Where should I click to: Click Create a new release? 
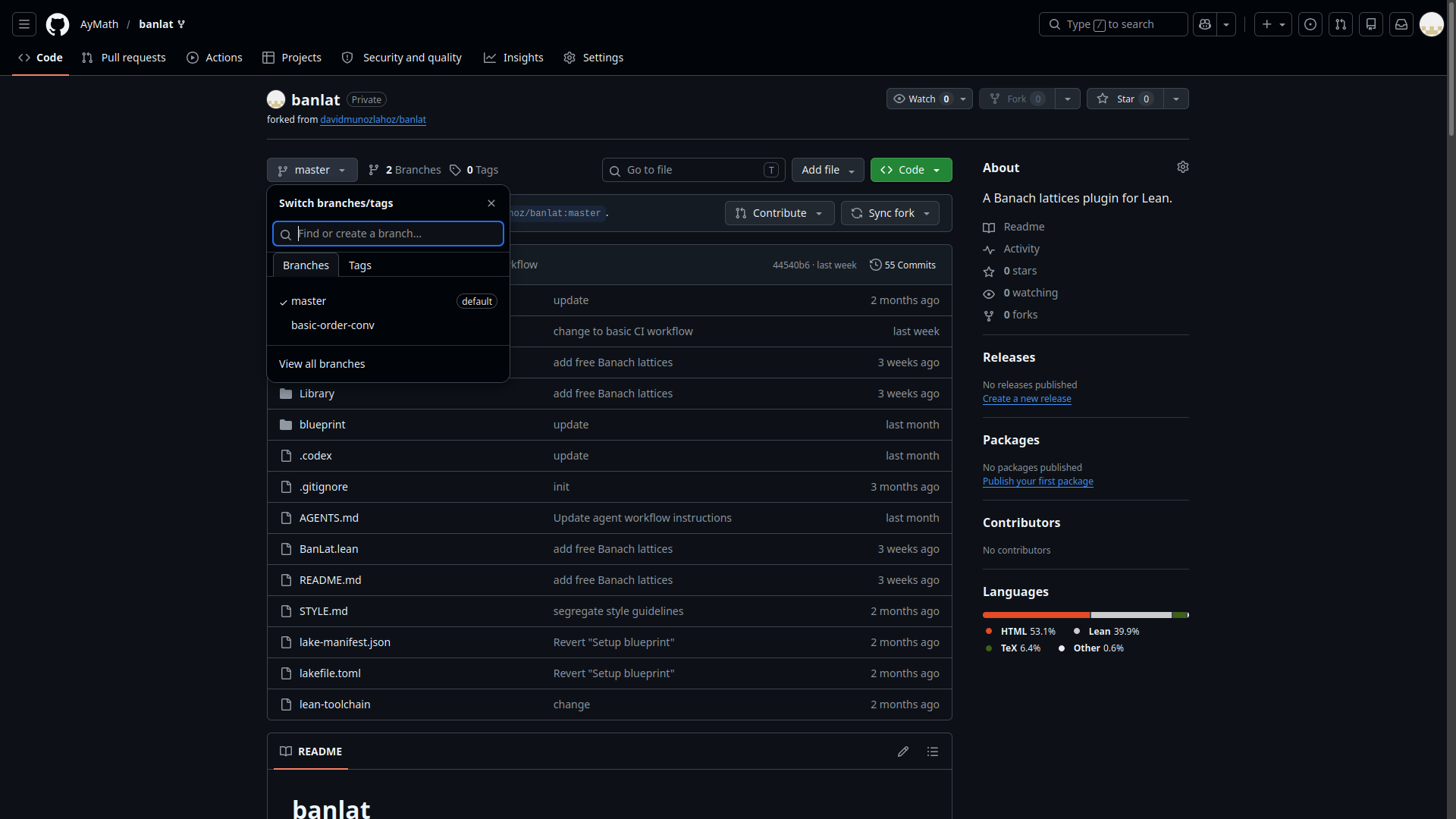(x=1027, y=399)
